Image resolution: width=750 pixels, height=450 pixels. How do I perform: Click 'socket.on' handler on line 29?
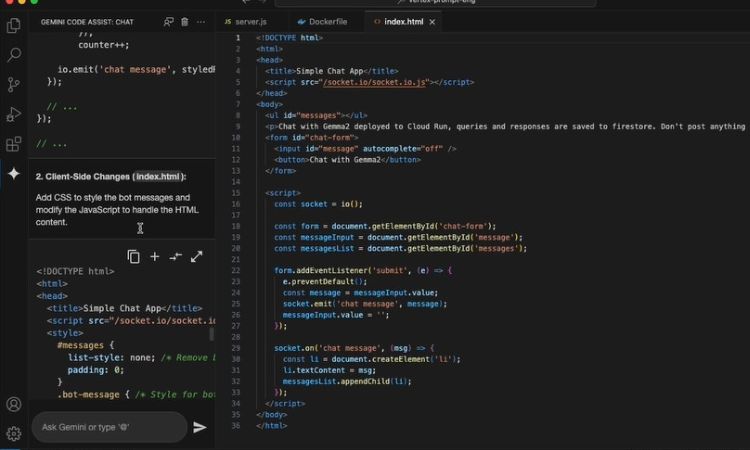[294, 348]
